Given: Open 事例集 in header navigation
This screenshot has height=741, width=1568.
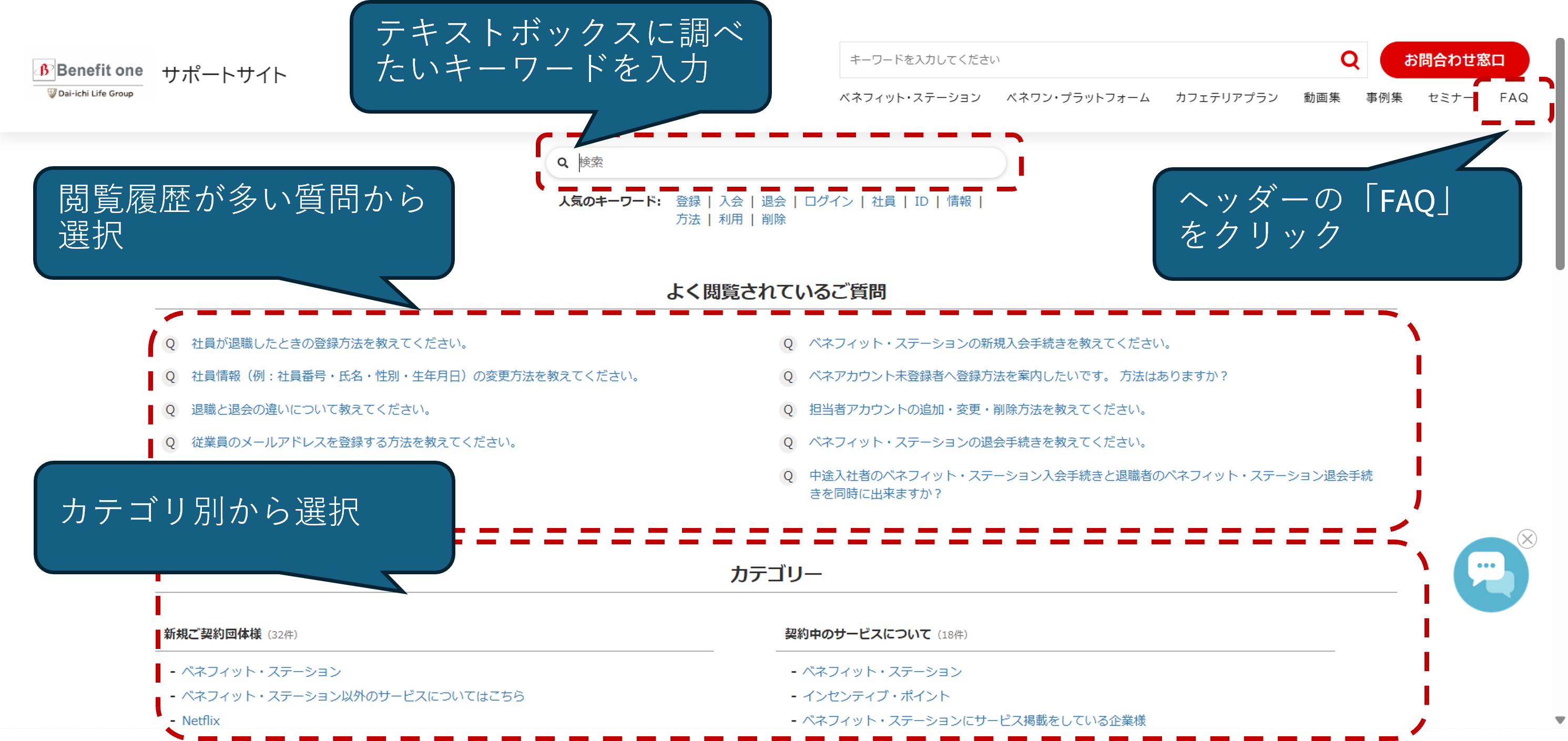Looking at the screenshot, I should [1383, 97].
